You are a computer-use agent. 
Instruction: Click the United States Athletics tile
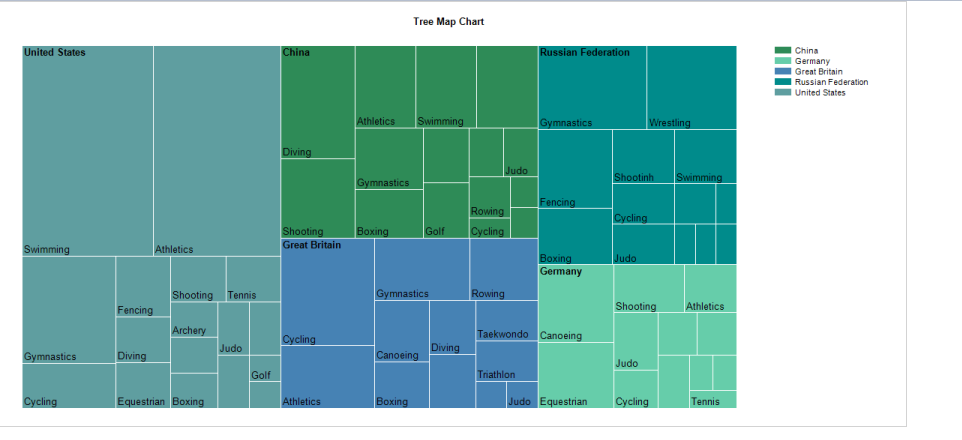point(216,150)
